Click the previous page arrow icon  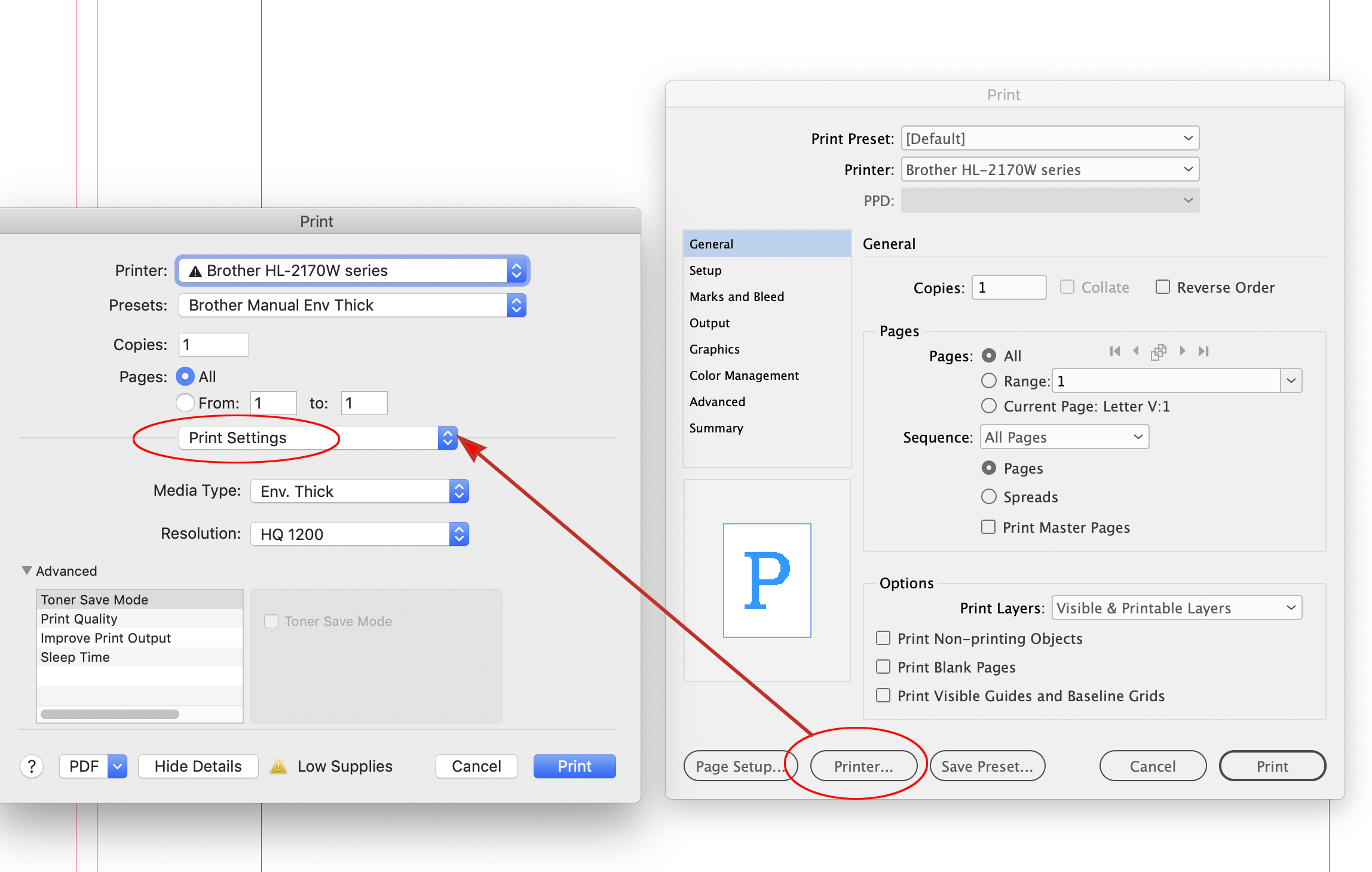pyautogui.click(x=1136, y=351)
